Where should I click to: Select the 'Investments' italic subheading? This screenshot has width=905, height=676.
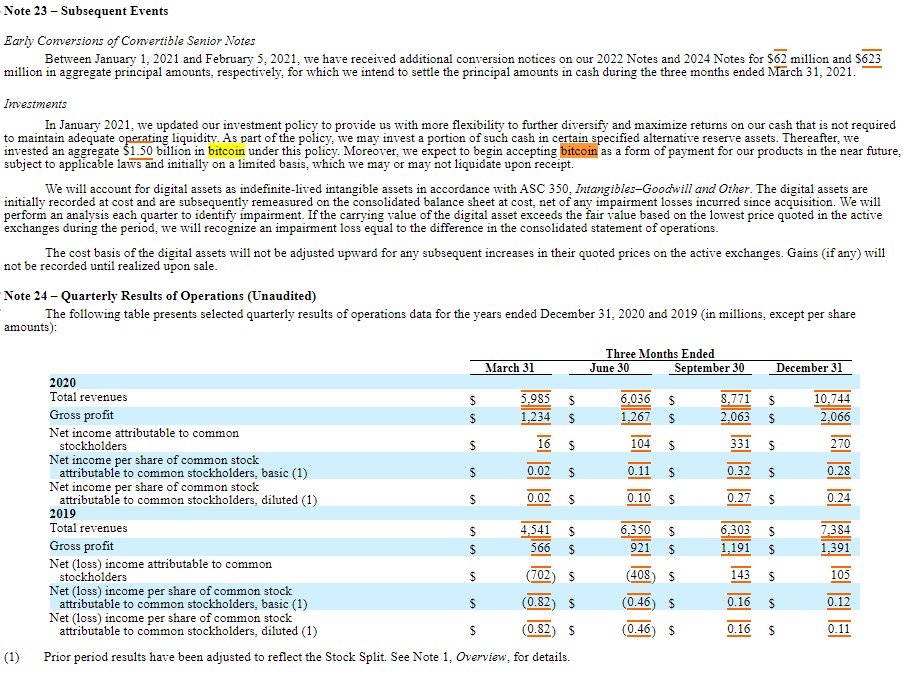coord(35,104)
